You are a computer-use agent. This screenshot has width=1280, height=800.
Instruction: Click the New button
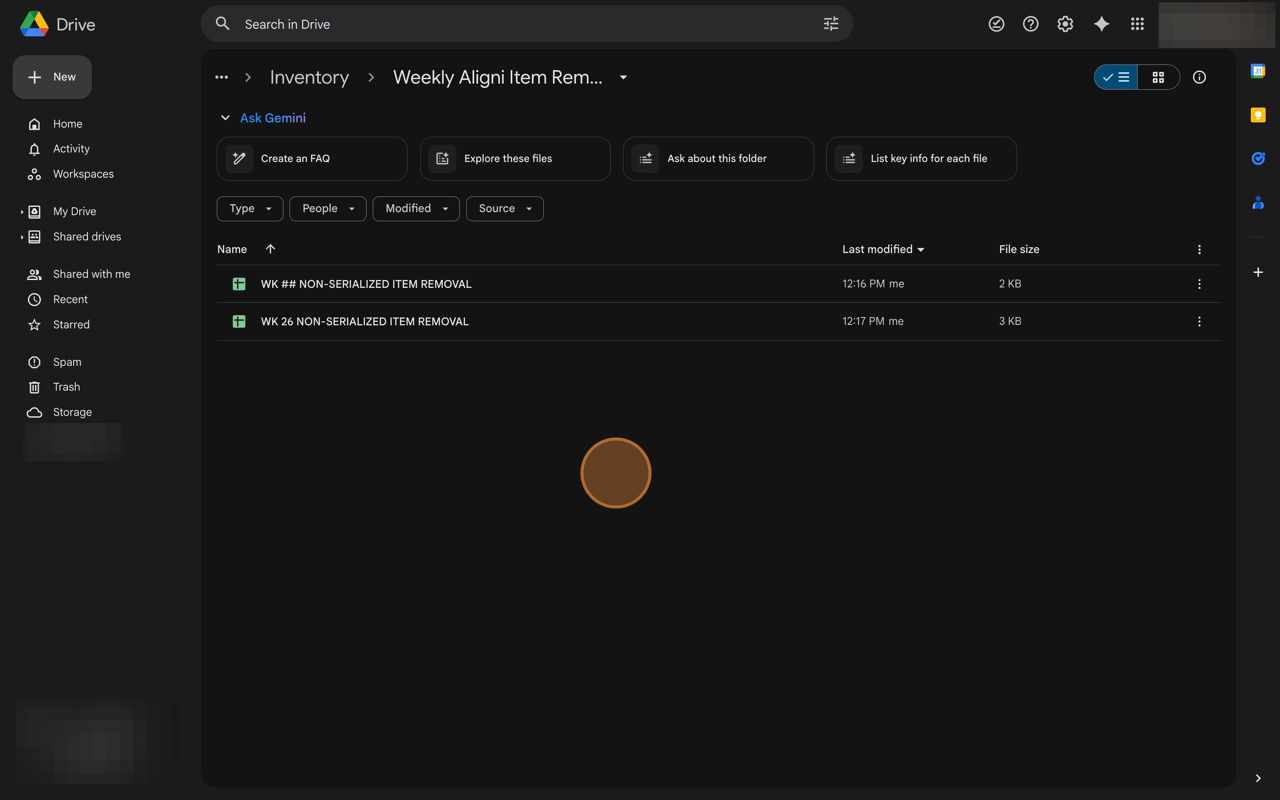pyautogui.click(x=52, y=77)
